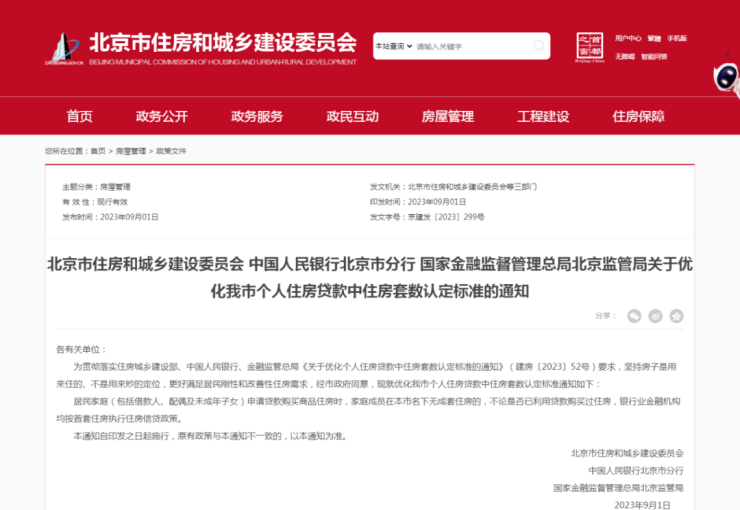
Task: Open the 工程建设 menu
Action: pyautogui.click(x=543, y=116)
